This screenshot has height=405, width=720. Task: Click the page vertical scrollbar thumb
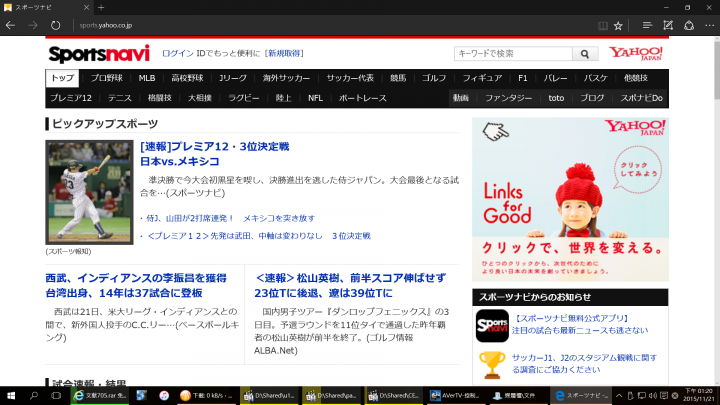tap(716, 69)
